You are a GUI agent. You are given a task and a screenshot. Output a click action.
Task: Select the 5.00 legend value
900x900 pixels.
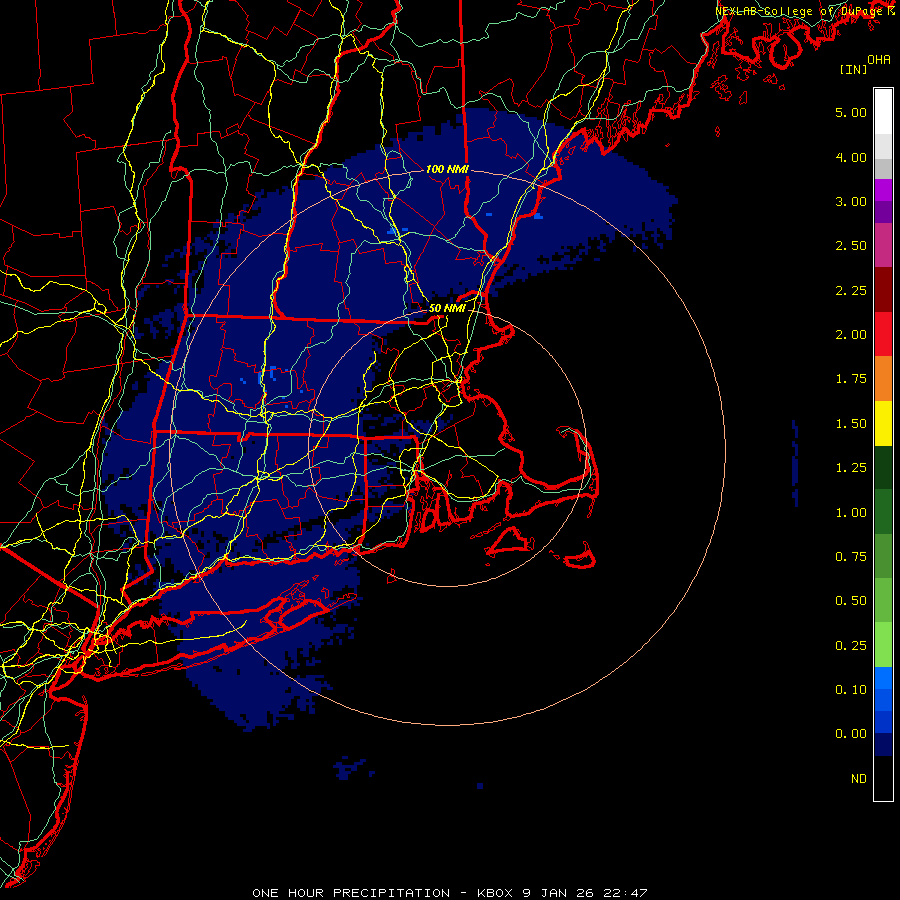tap(851, 112)
